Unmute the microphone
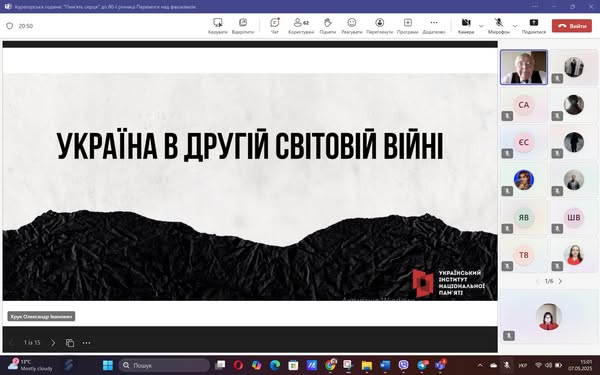Image resolution: width=600 pixels, height=375 pixels. [x=499, y=26]
